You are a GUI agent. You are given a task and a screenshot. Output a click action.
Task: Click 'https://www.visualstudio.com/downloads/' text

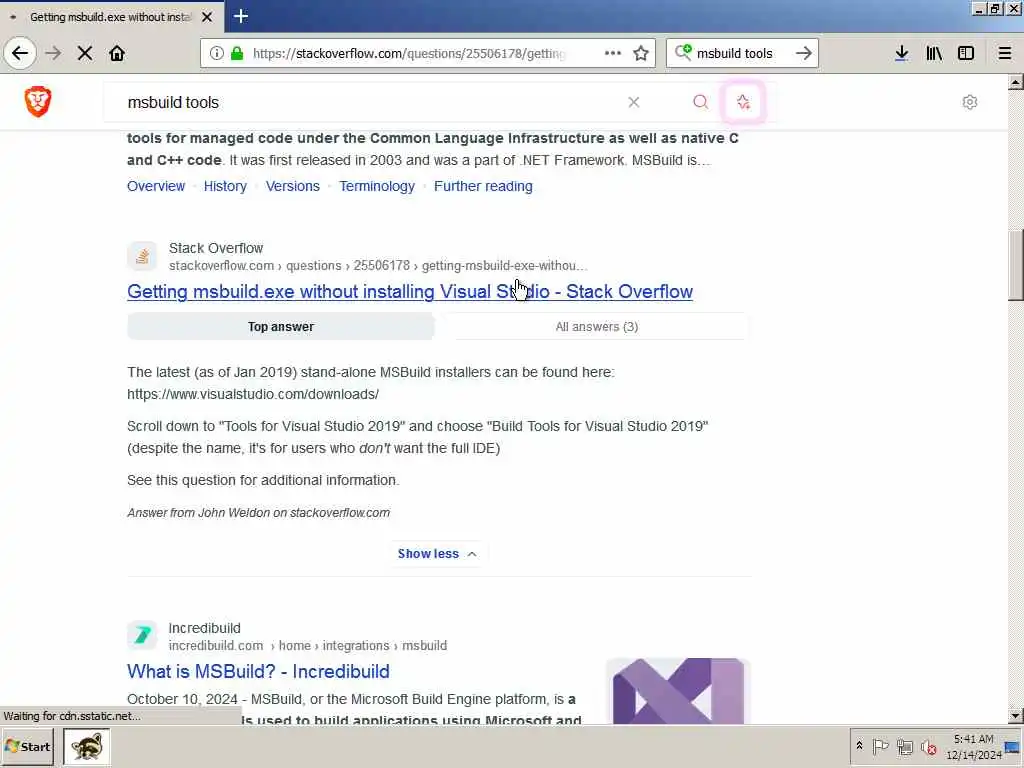coord(253,394)
